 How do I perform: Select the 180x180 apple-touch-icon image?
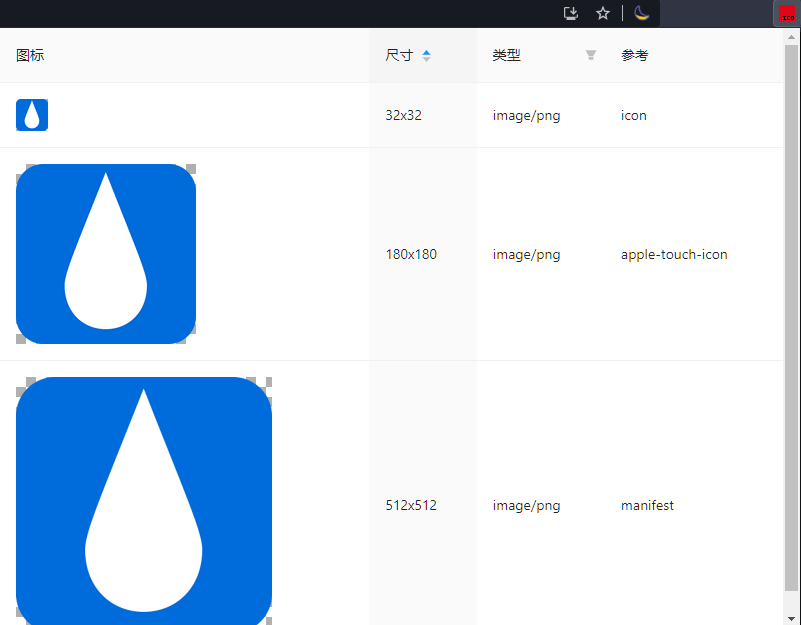pos(106,254)
